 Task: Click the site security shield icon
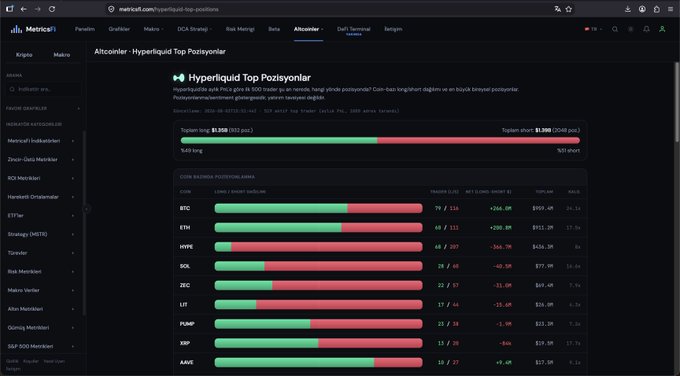[x=111, y=9]
